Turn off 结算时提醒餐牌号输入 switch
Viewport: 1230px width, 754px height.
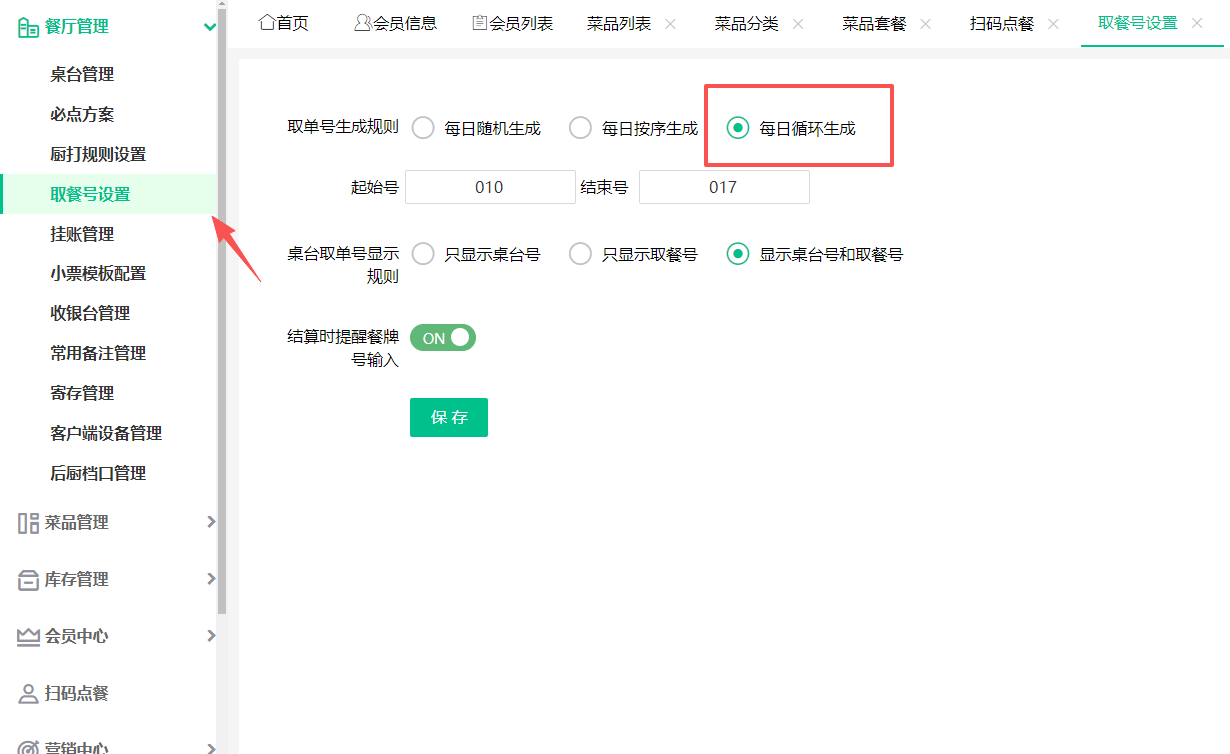click(443, 338)
